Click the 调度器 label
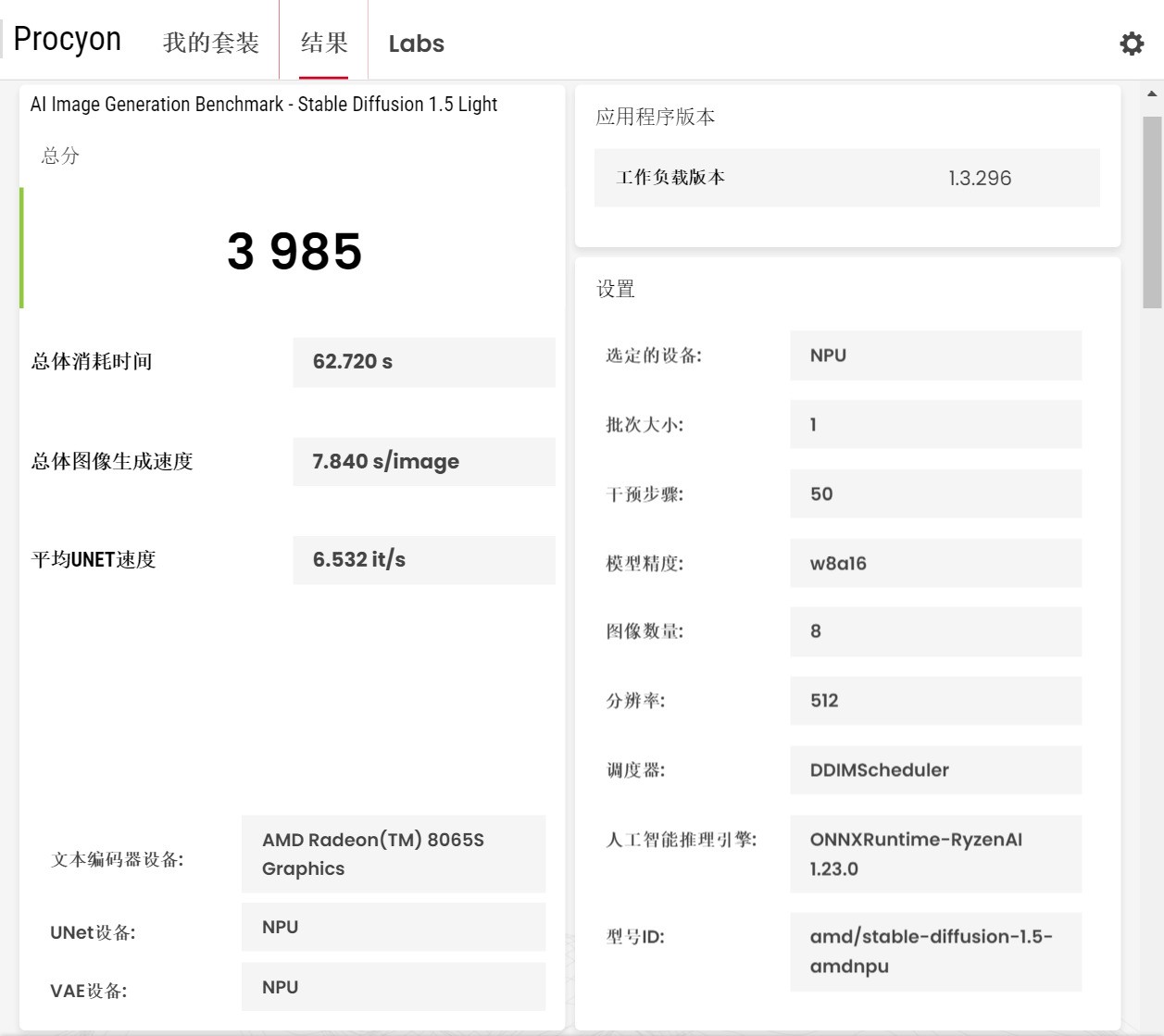 point(635,770)
